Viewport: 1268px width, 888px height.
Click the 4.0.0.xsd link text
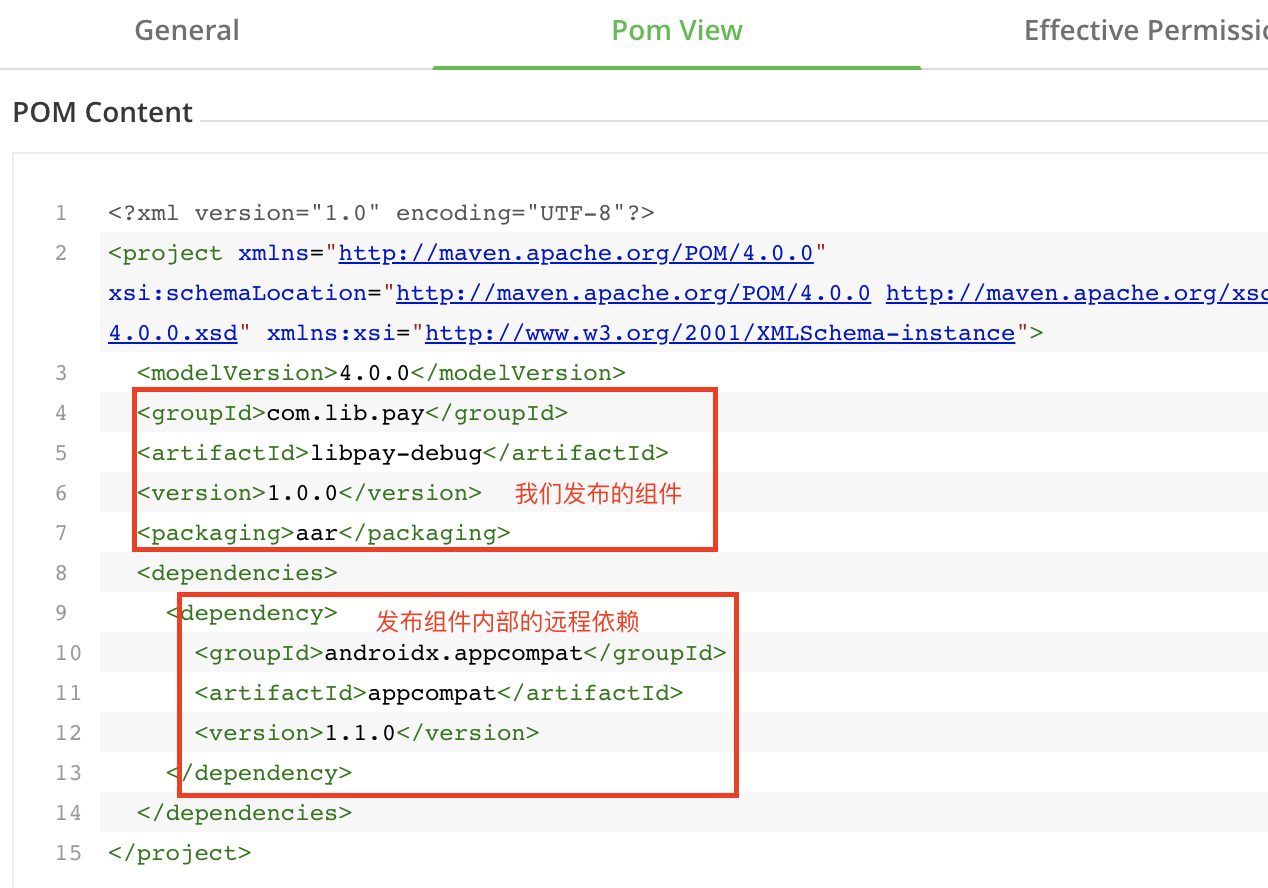point(172,333)
